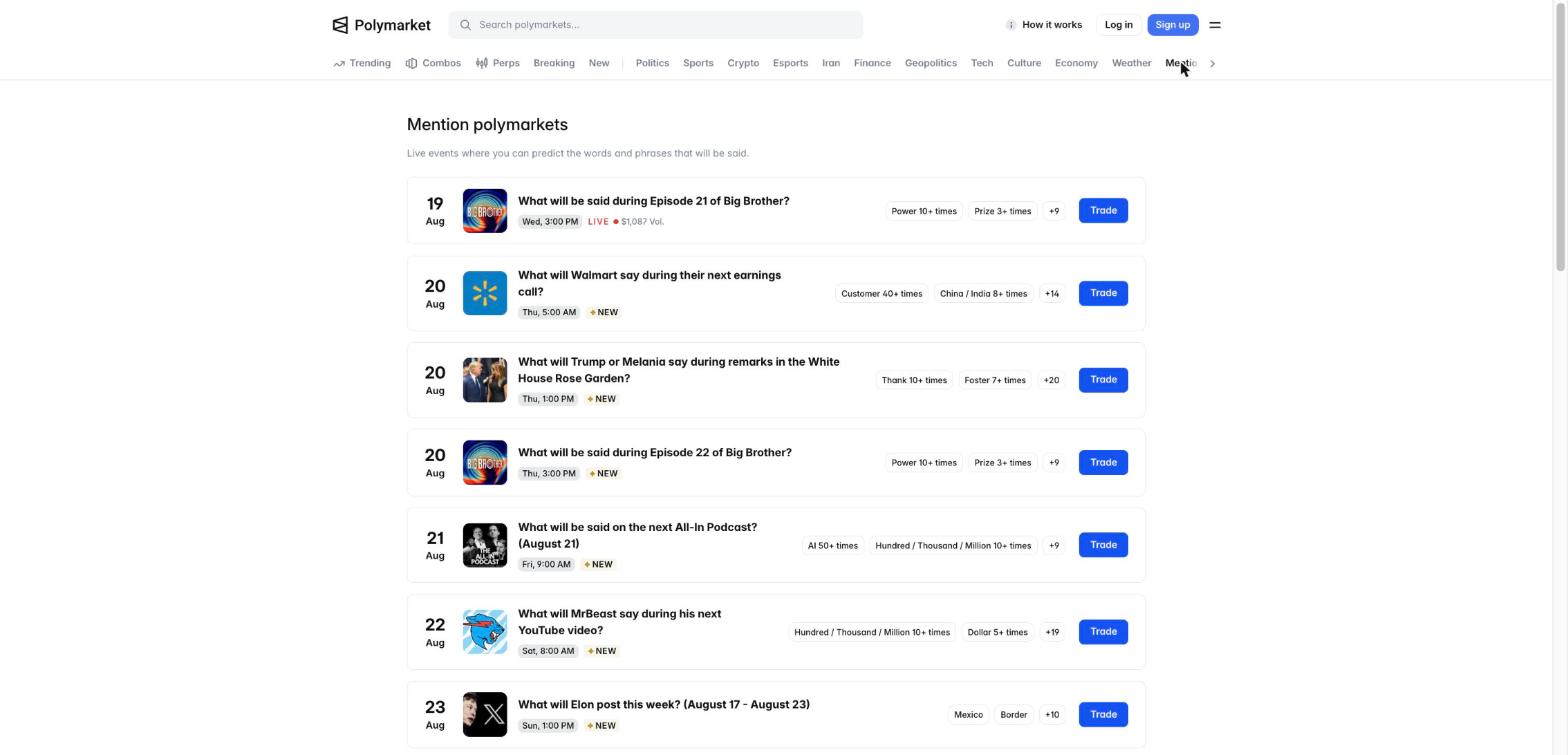Select Dollar 5+ times chip
The height and width of the screenshot is (755, 1568).
[997, 632]
